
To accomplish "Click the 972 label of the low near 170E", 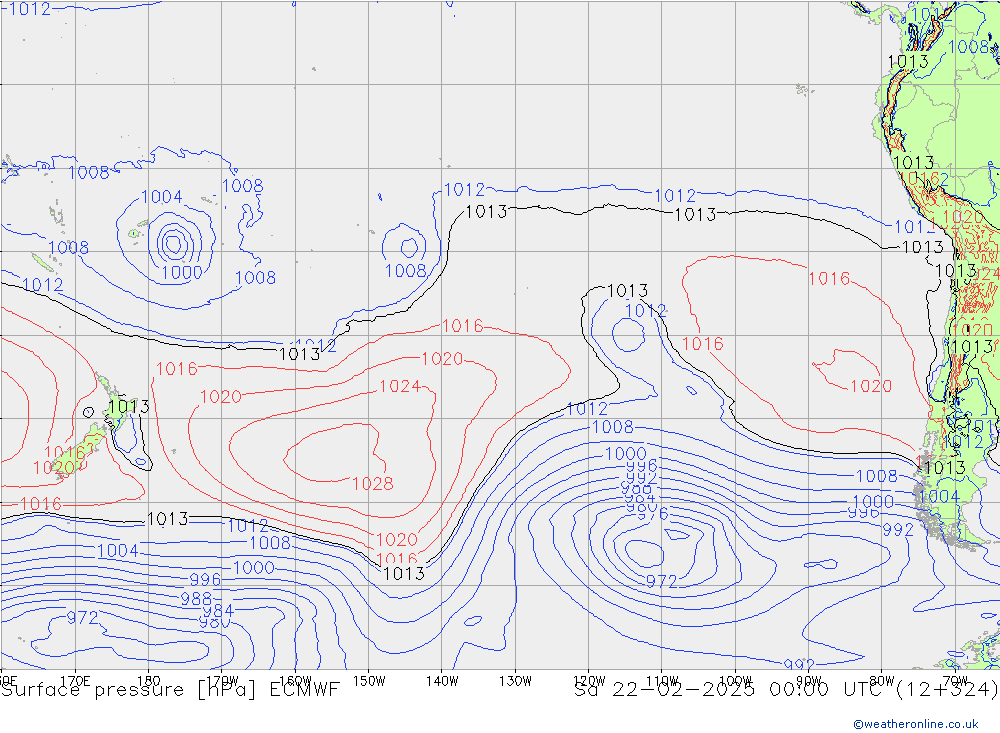I will (x=82, y=618).
